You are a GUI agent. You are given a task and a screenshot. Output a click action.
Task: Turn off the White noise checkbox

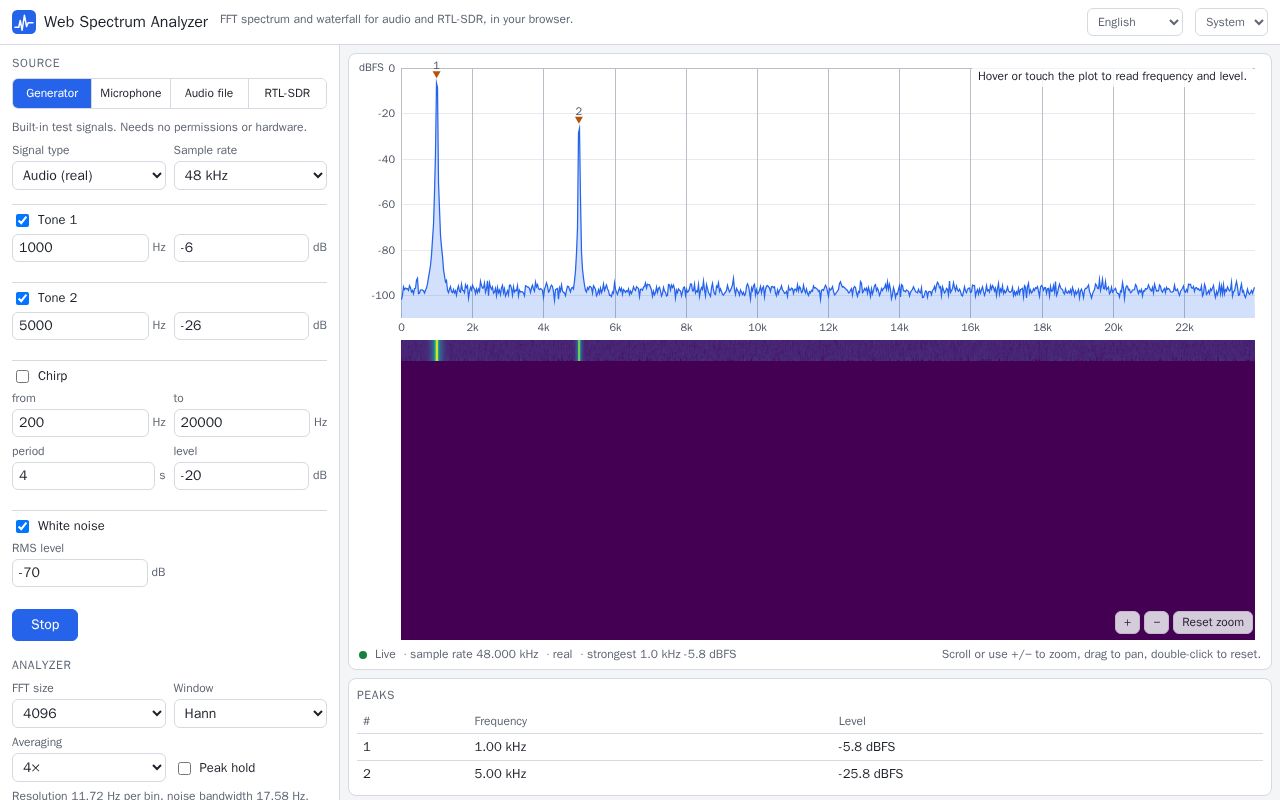point(22,526)
